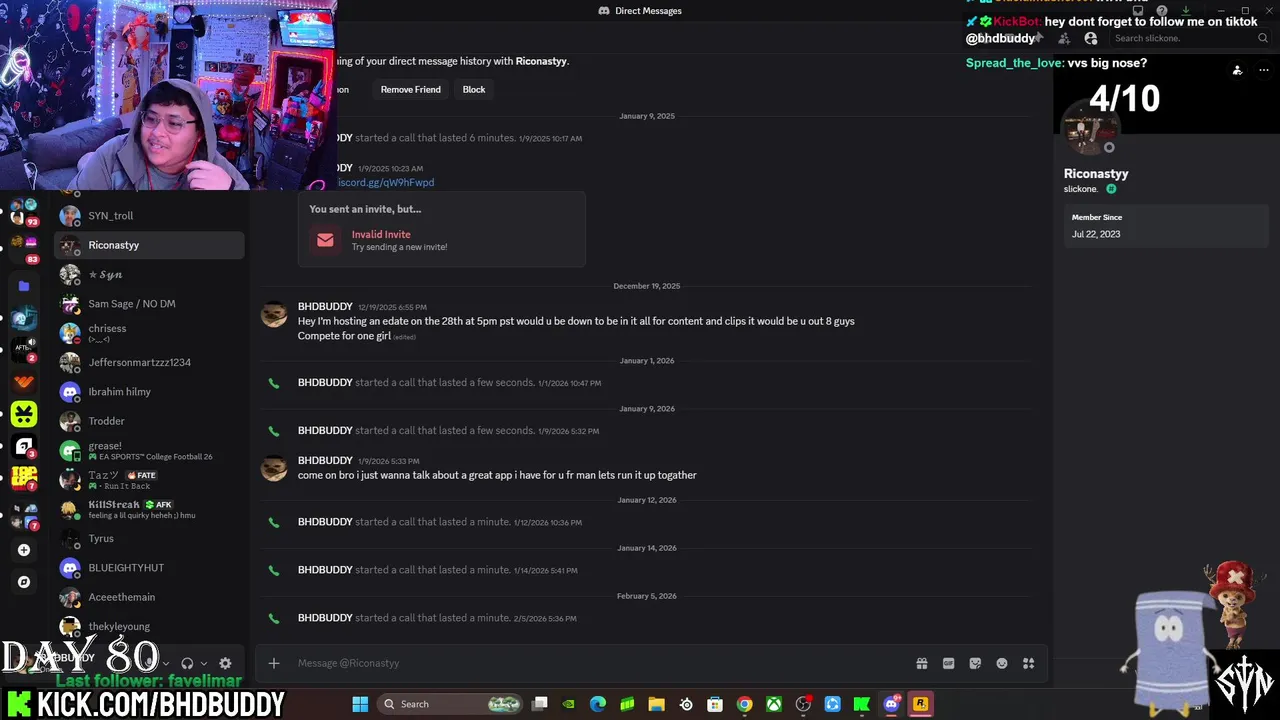Select chrisess direct message

149,333
